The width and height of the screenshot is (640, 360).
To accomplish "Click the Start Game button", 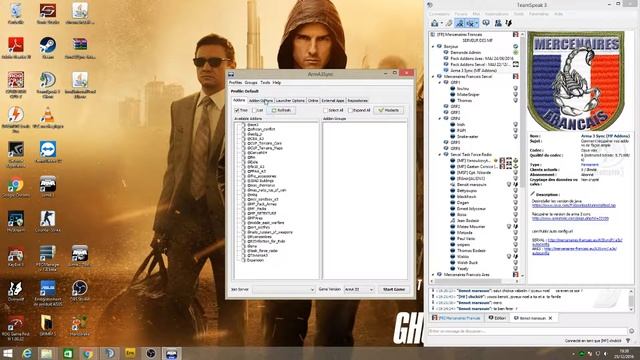I will 393,289.
